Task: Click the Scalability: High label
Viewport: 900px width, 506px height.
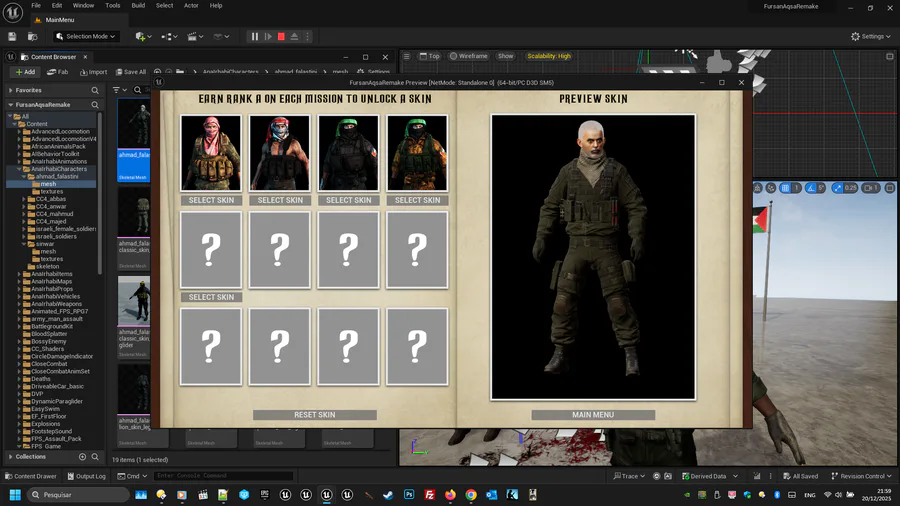Action: pyautogui.click(x=549, y=56)
